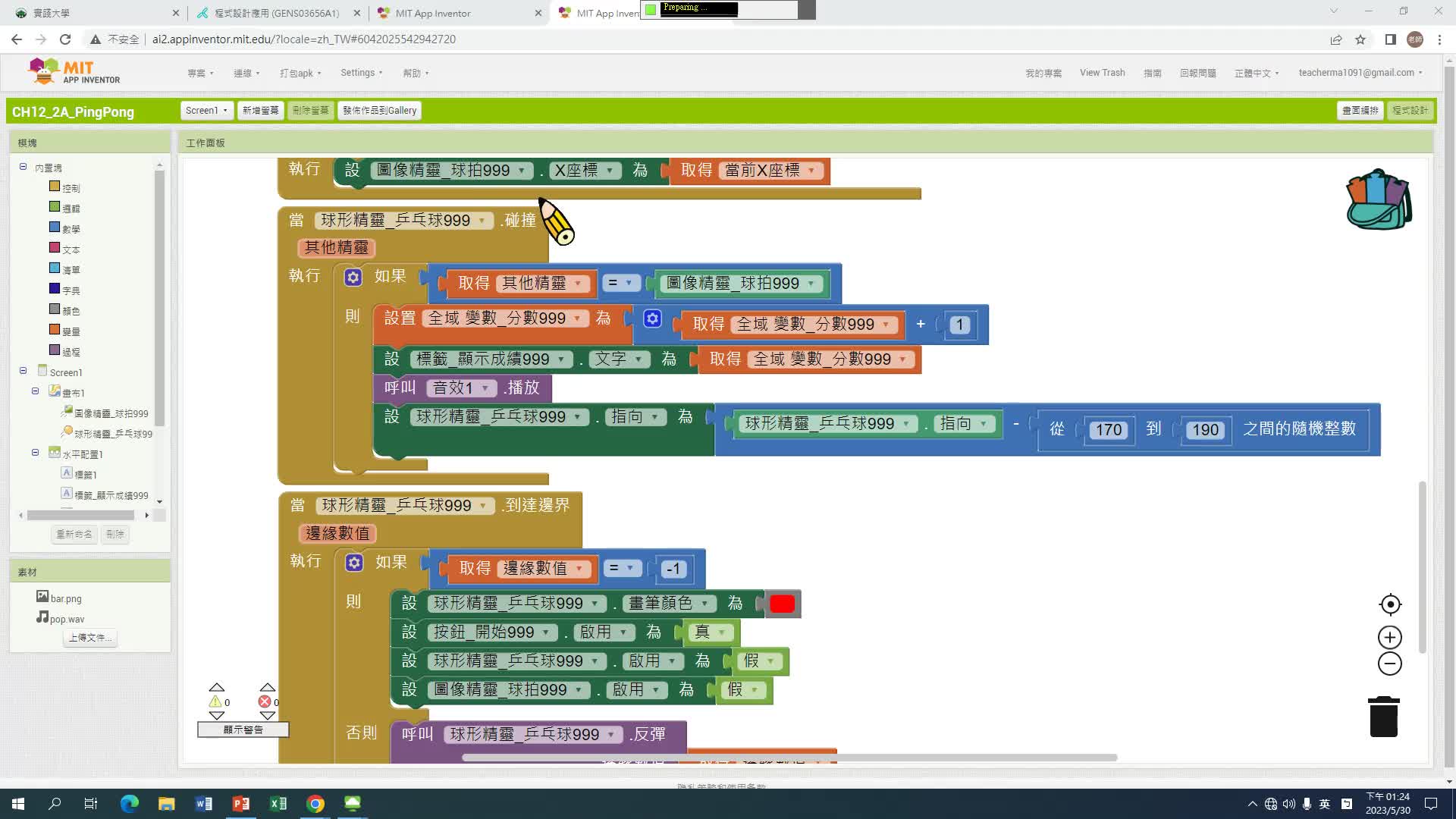1456x819 pixels.
Task: Open the Settings menu
Action: (361, 73)
